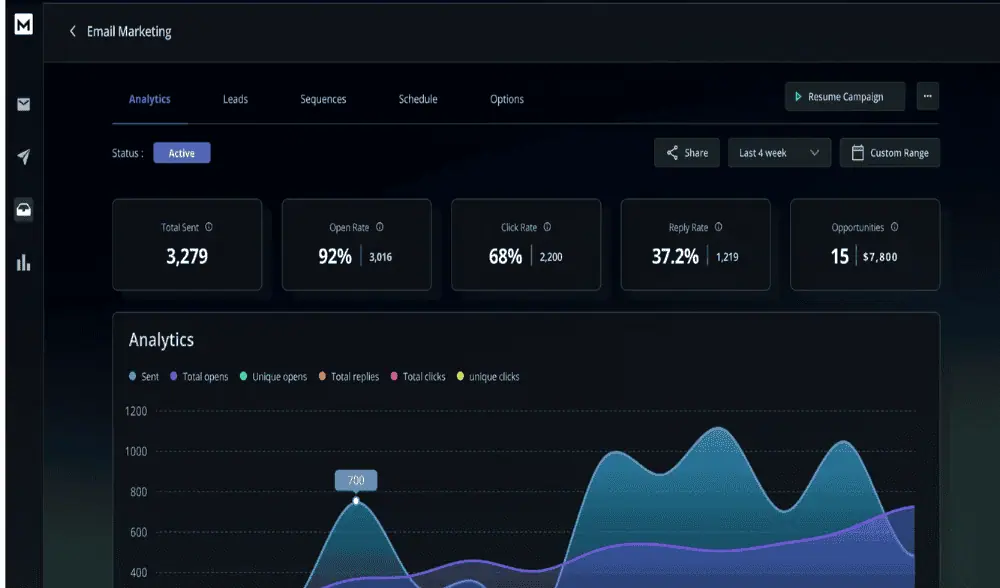Open the mail envelope sidebar icon

[x=23, y=104]
